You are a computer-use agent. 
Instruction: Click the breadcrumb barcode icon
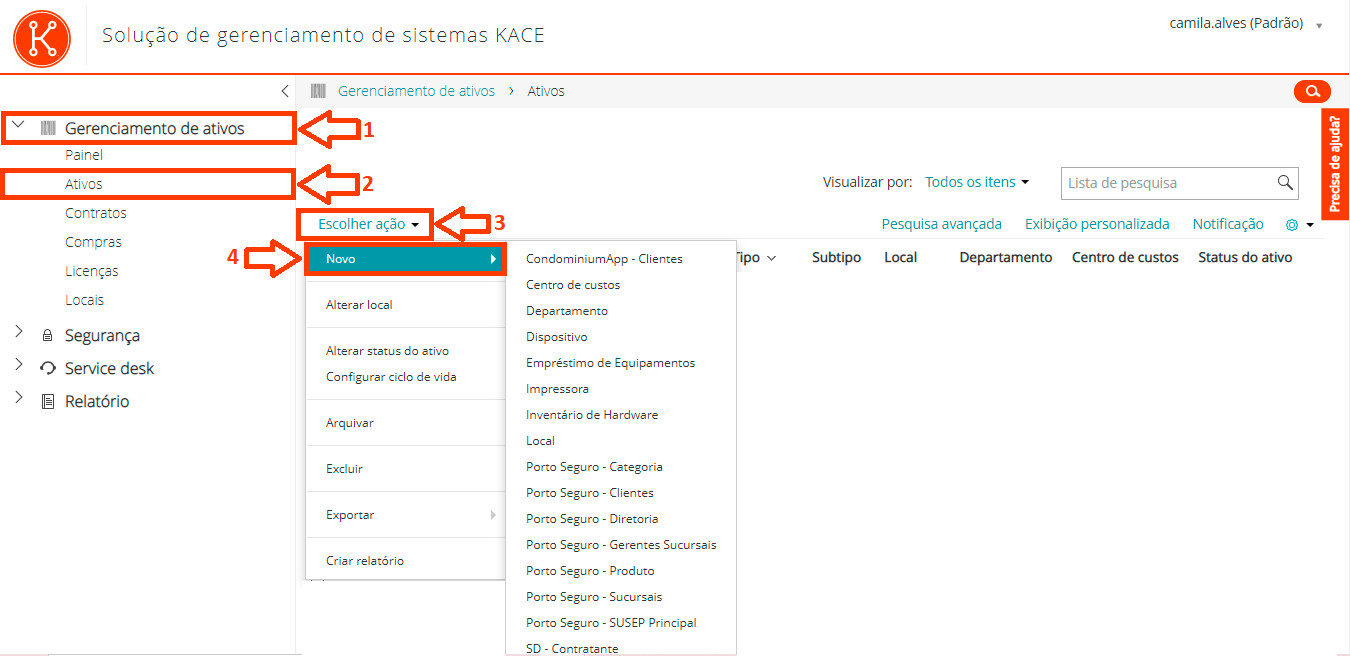(x=318, y=91)
